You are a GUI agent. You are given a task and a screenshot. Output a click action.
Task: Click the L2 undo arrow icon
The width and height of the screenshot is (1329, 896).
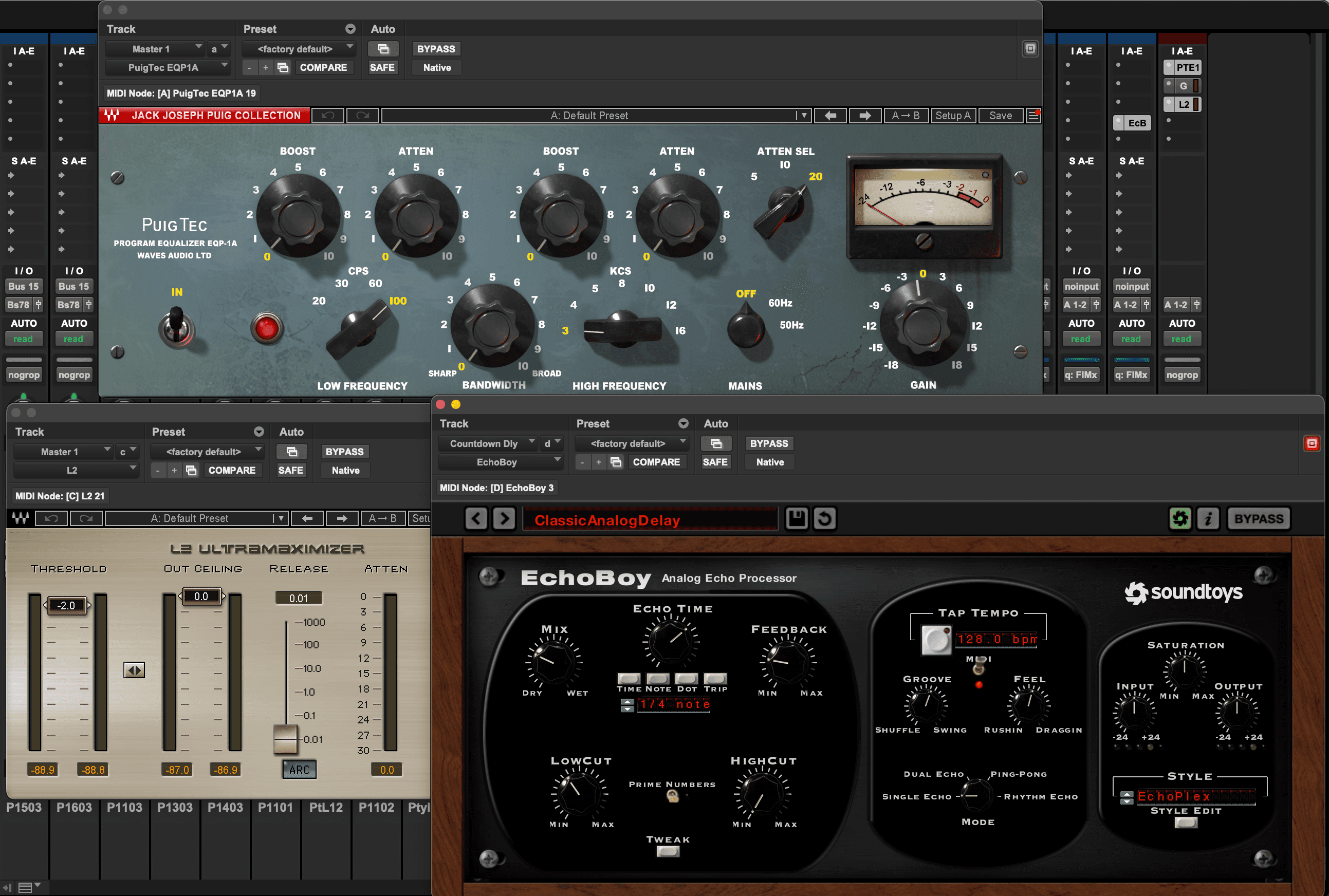pos(51,518)
